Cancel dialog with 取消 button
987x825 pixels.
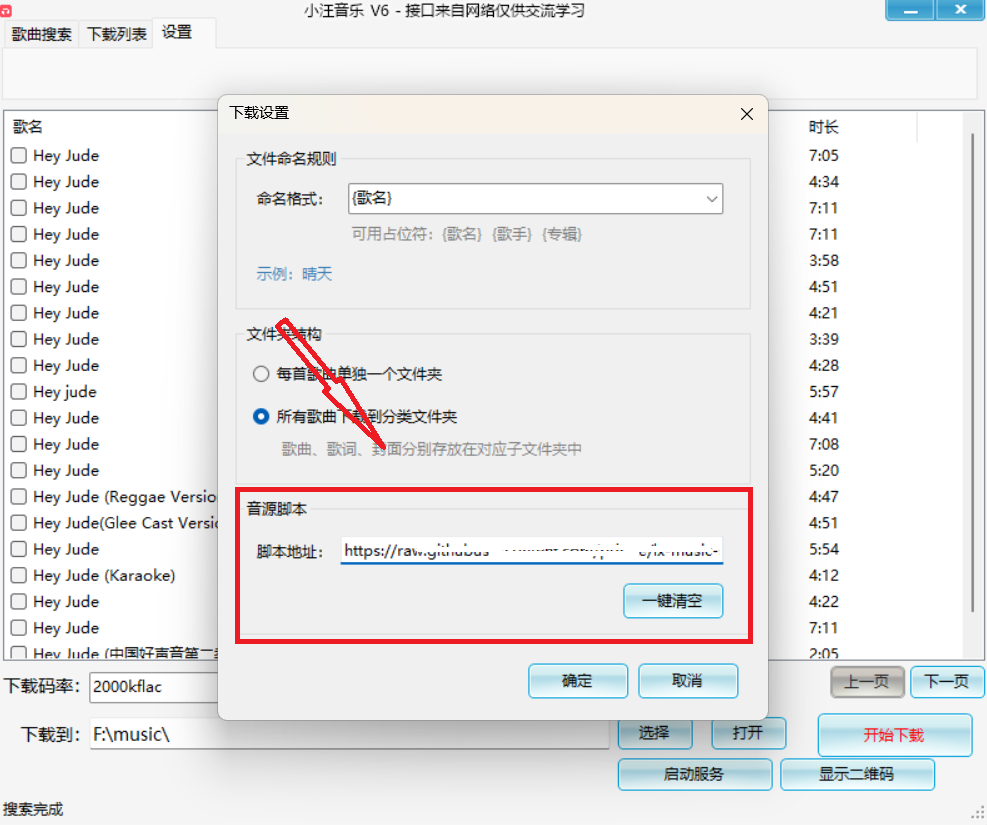tap(687, 681)
